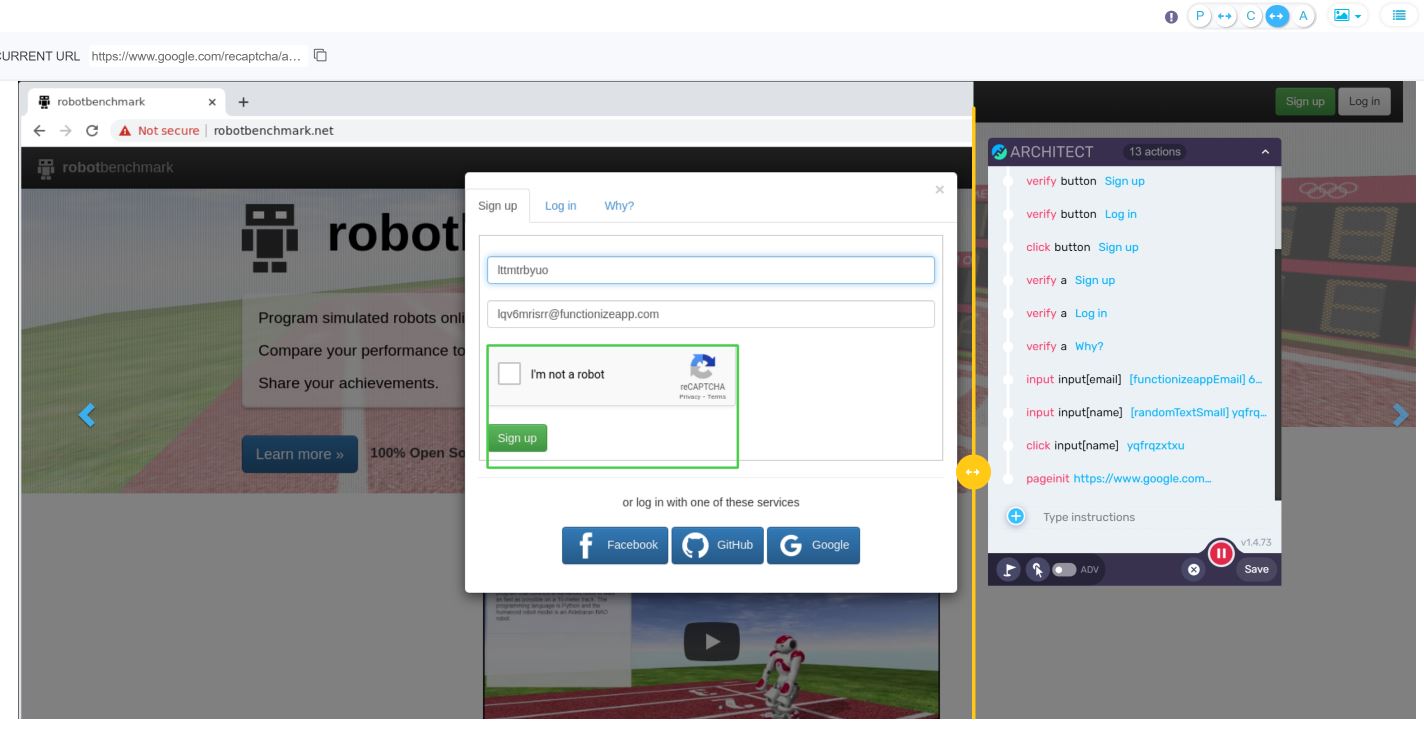
Task: Go to previous carousel slide arrow
Action: [x=88, y=414]
